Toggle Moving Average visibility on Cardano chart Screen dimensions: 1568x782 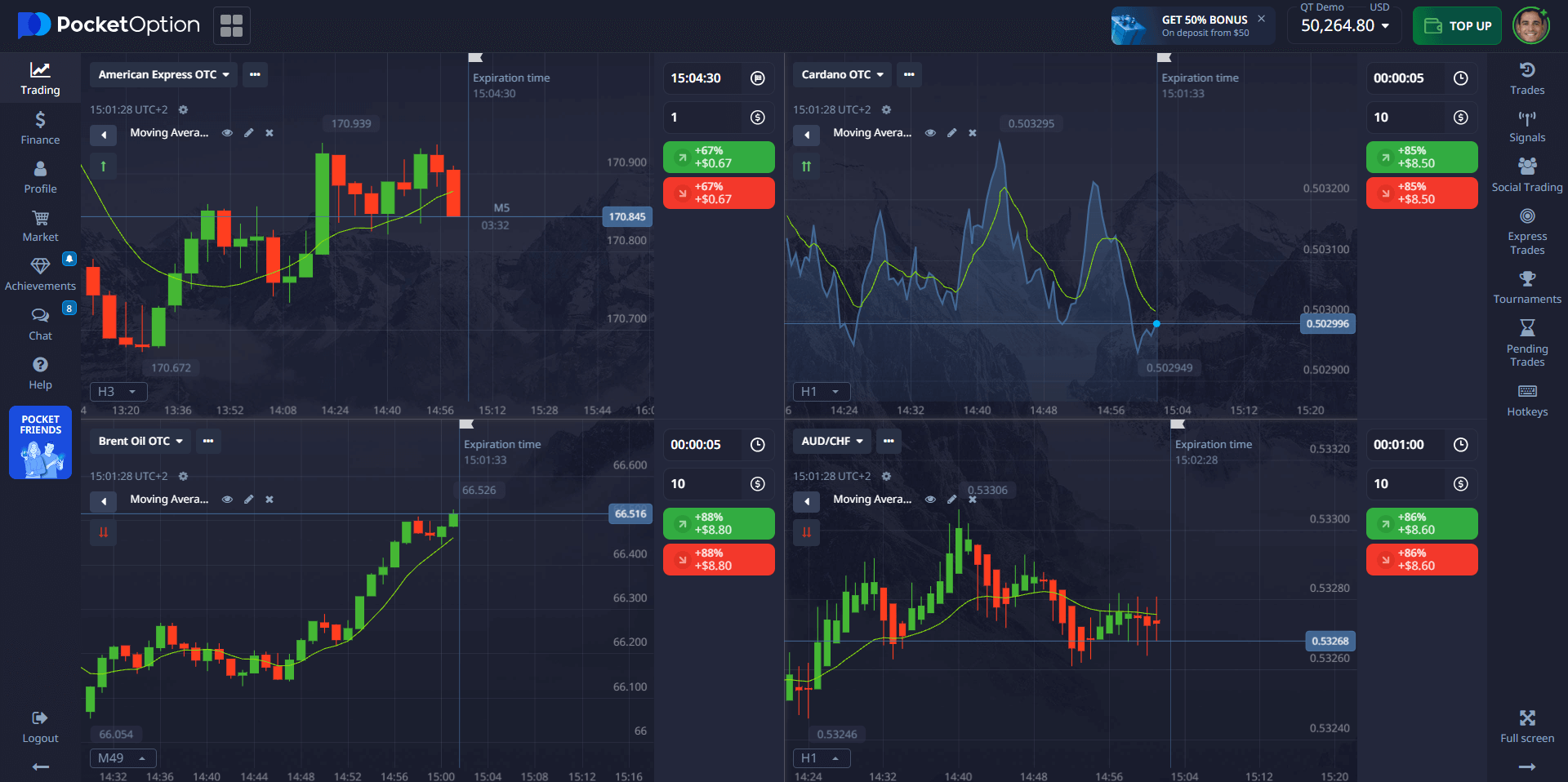(930, 133)
